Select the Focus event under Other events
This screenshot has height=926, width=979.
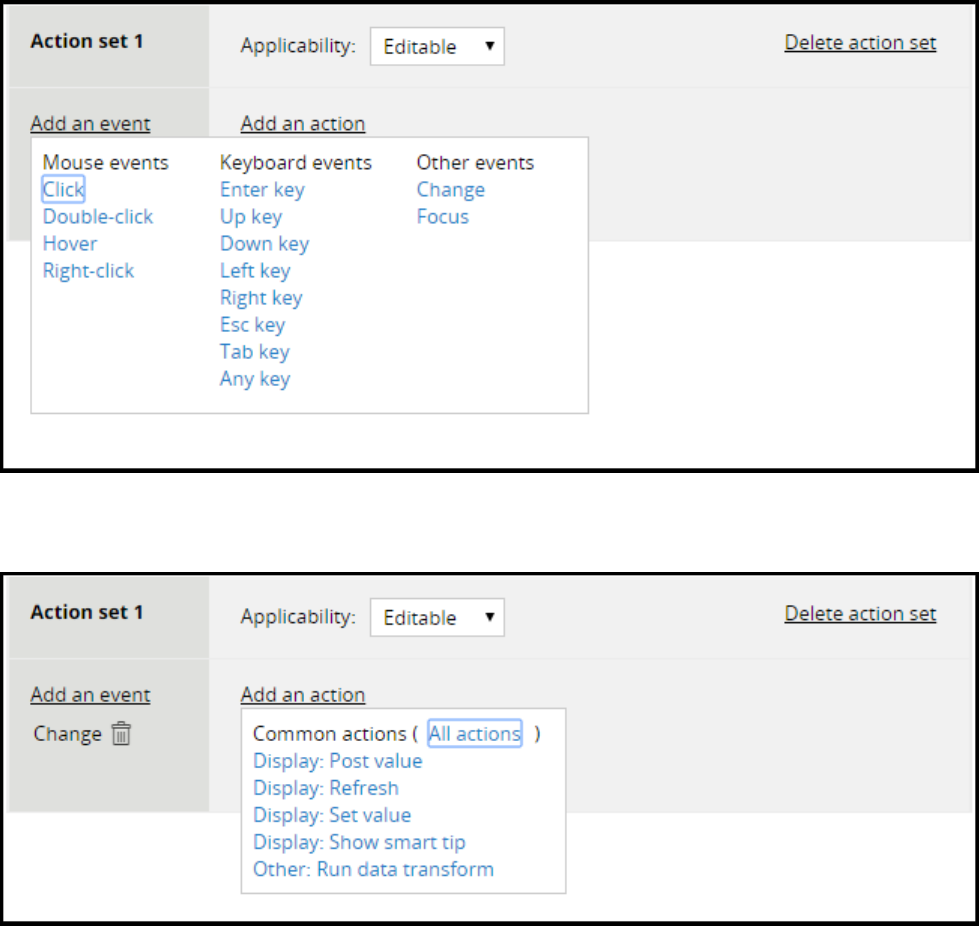(x=443, y=217)
